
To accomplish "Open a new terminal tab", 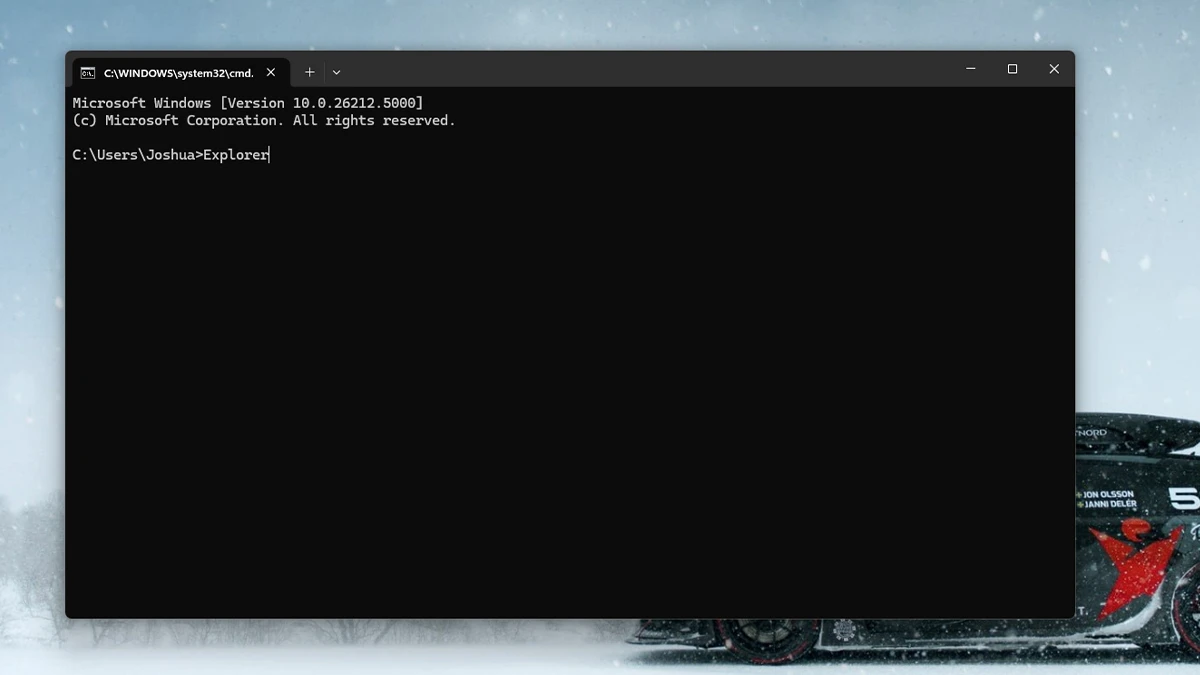I will click(x=310, y=72).
